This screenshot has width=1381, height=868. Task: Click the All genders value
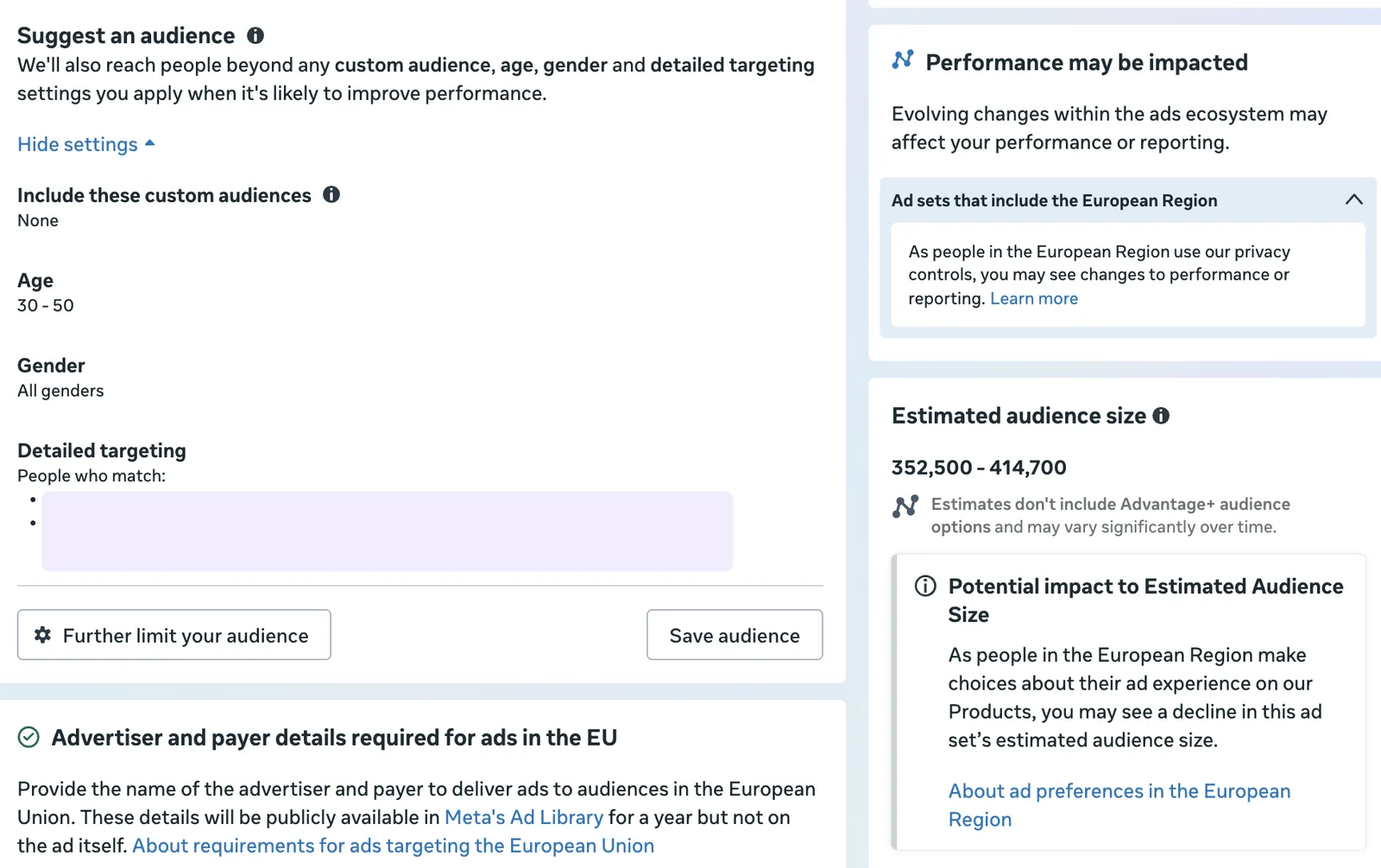pyautogui.click(x=60, y=391)
